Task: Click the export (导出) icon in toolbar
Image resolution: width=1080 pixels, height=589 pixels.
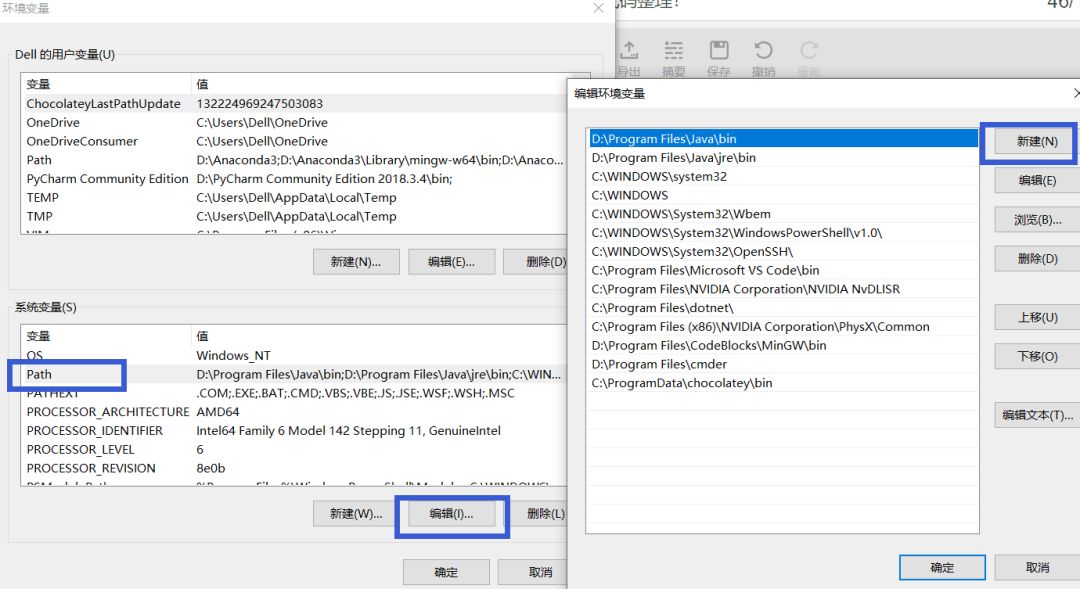Action: point(629,52)
